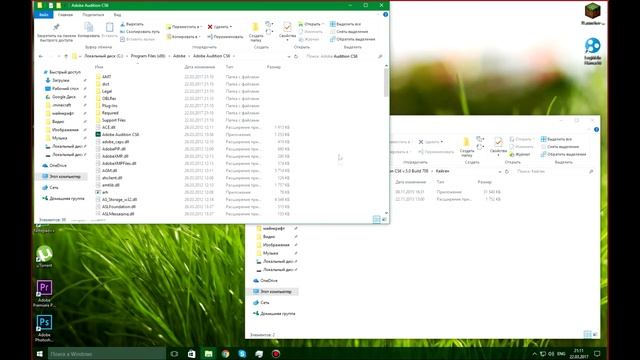Click refresh button beside Audition address bar
Viewport: 640px width, 360px height.
point(296,56)
